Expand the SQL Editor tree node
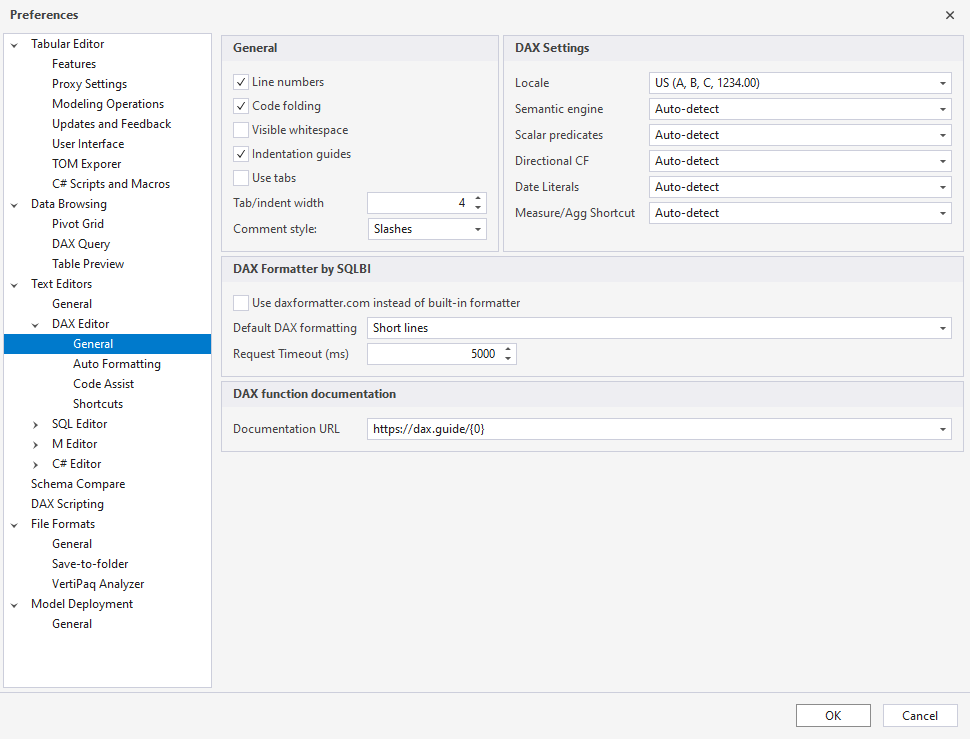Viewport: 970px width, 739px height. (x=36, y=423)
